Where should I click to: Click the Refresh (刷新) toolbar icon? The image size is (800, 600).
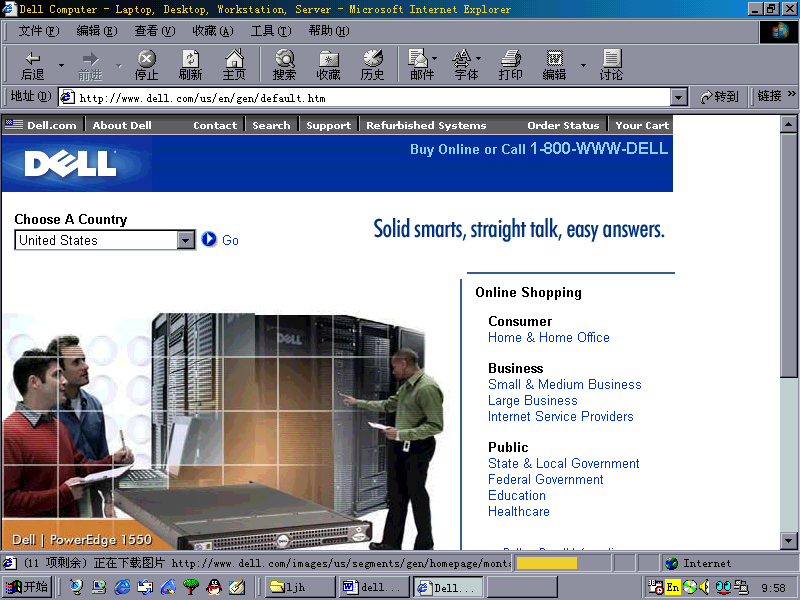point(190,65)
